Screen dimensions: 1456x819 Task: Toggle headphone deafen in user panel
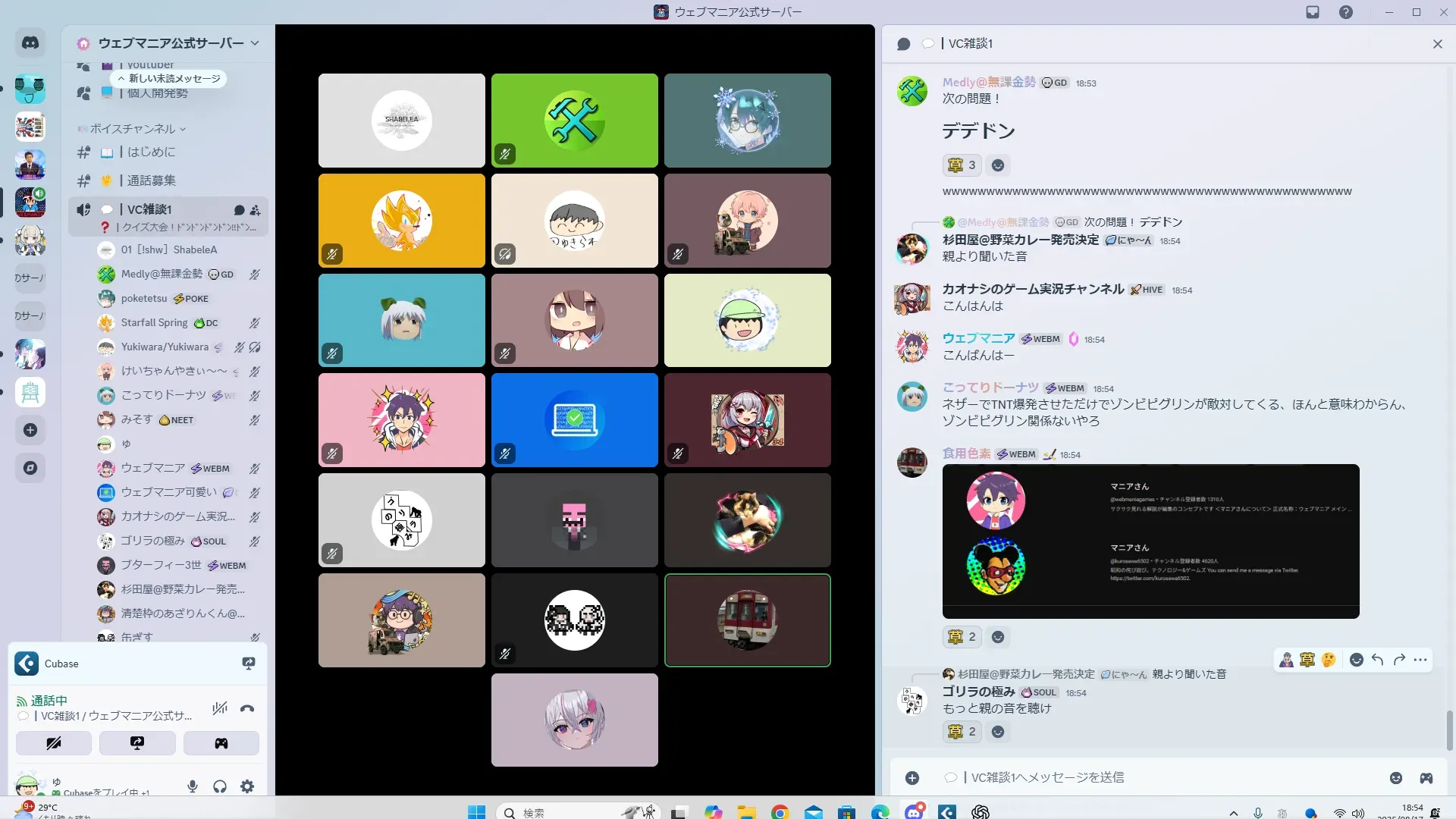(220, 786)
